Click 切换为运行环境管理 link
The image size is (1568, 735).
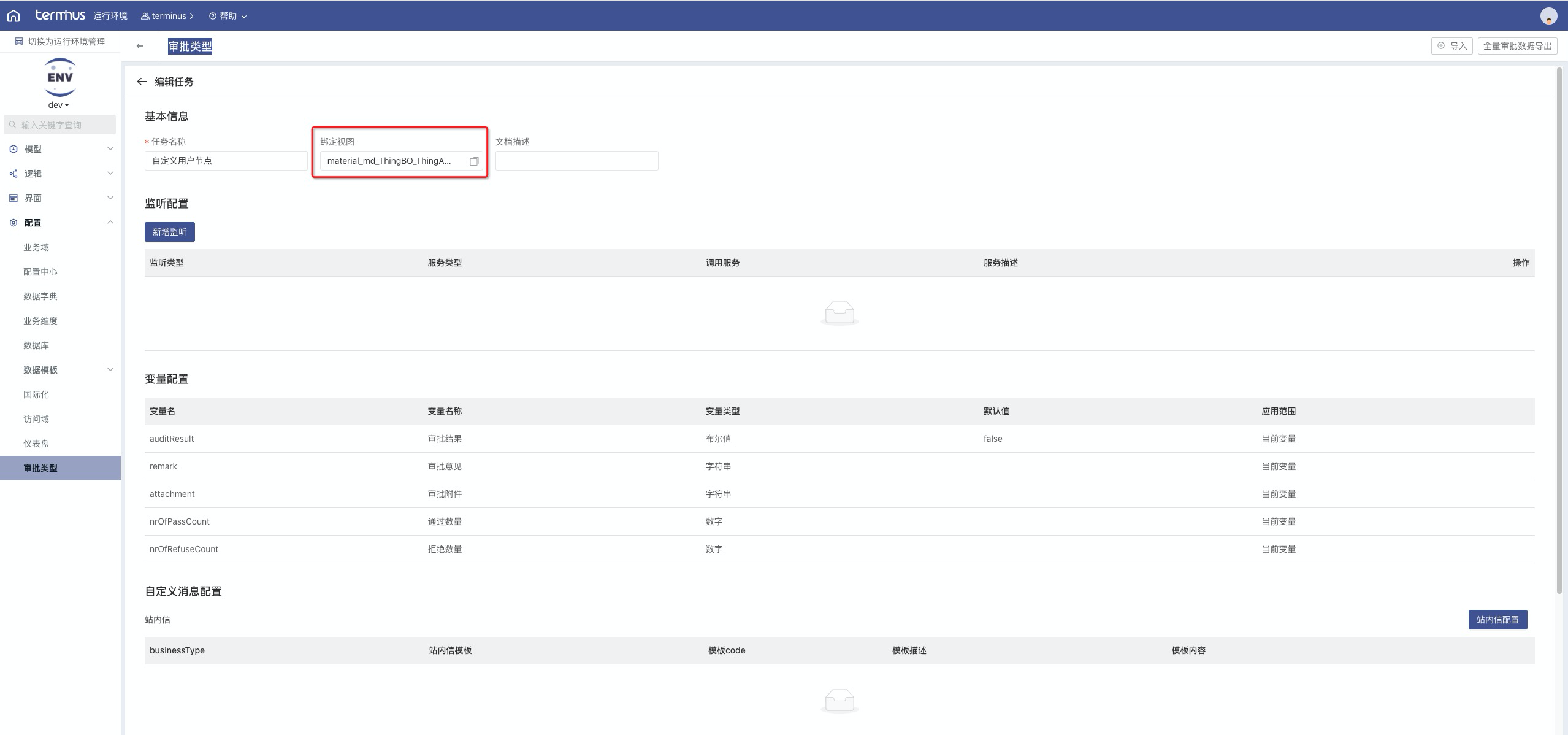66,41
